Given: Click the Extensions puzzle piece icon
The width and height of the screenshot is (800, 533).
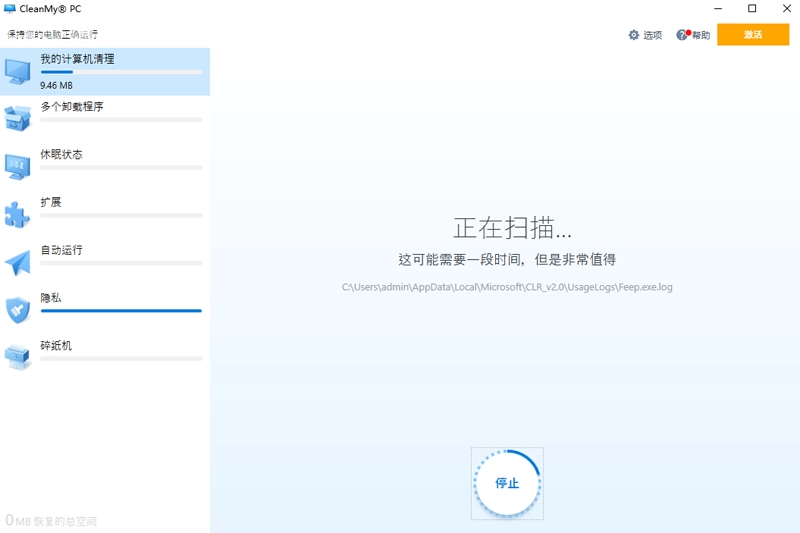Looking at the screenshot, I should (x=18, y=214).
